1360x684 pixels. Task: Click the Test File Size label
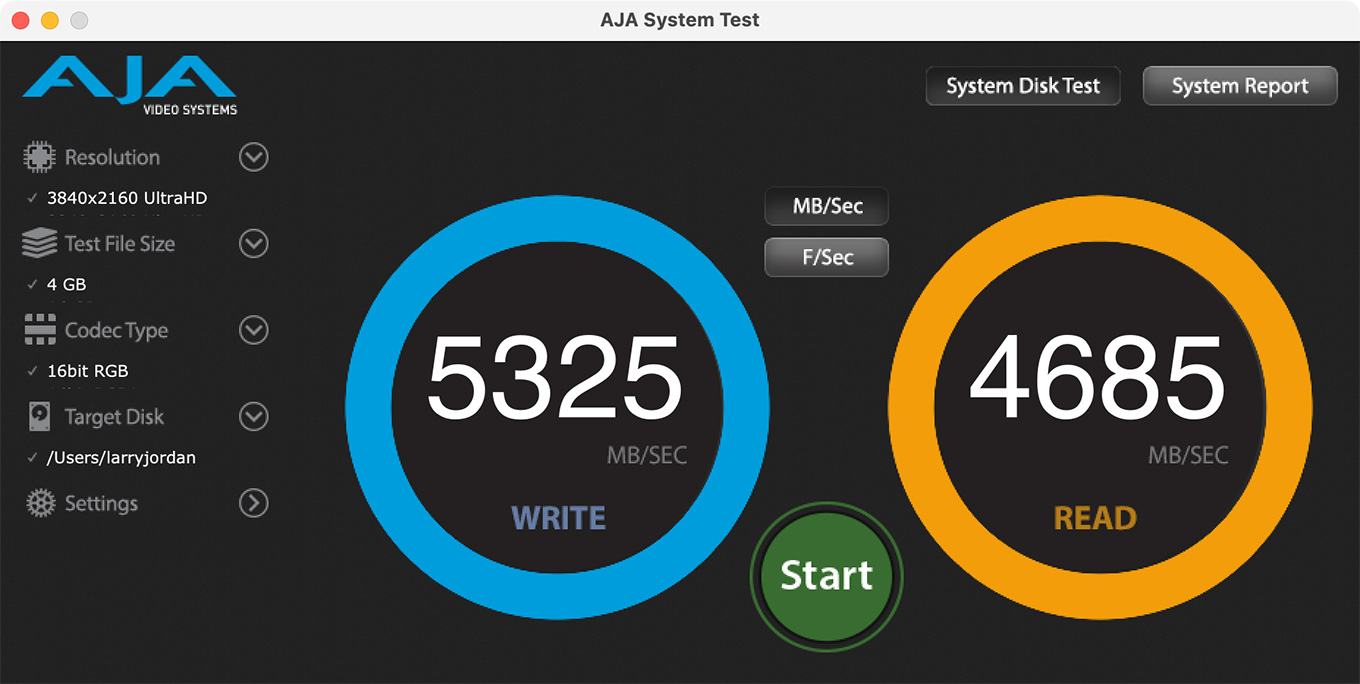coord(120,243)
